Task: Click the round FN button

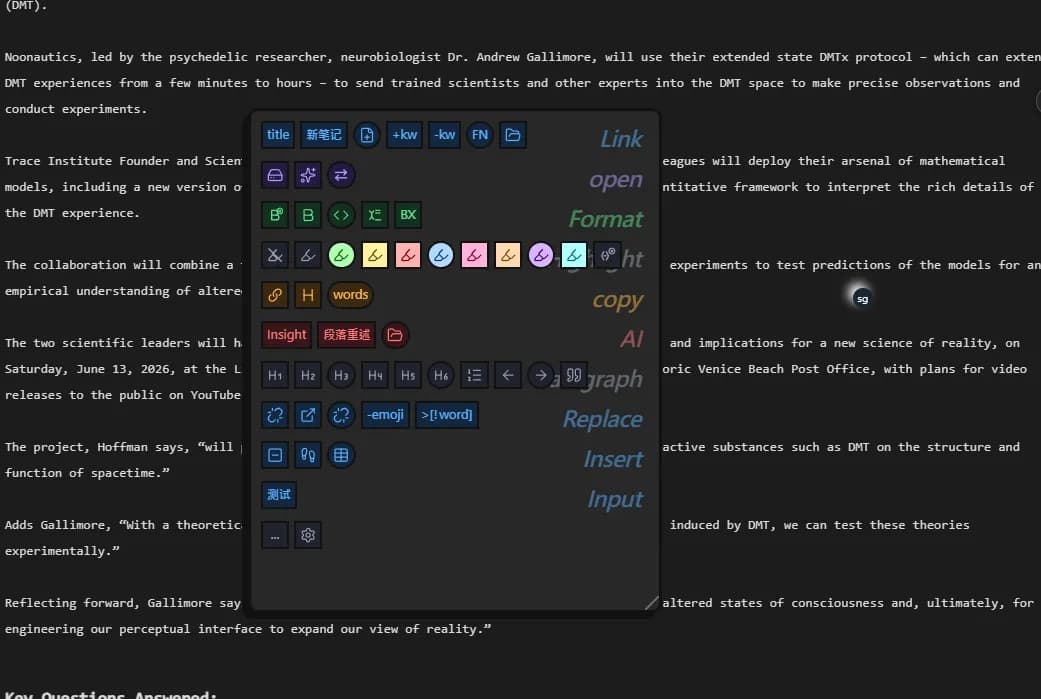Action: coord(479,135)
